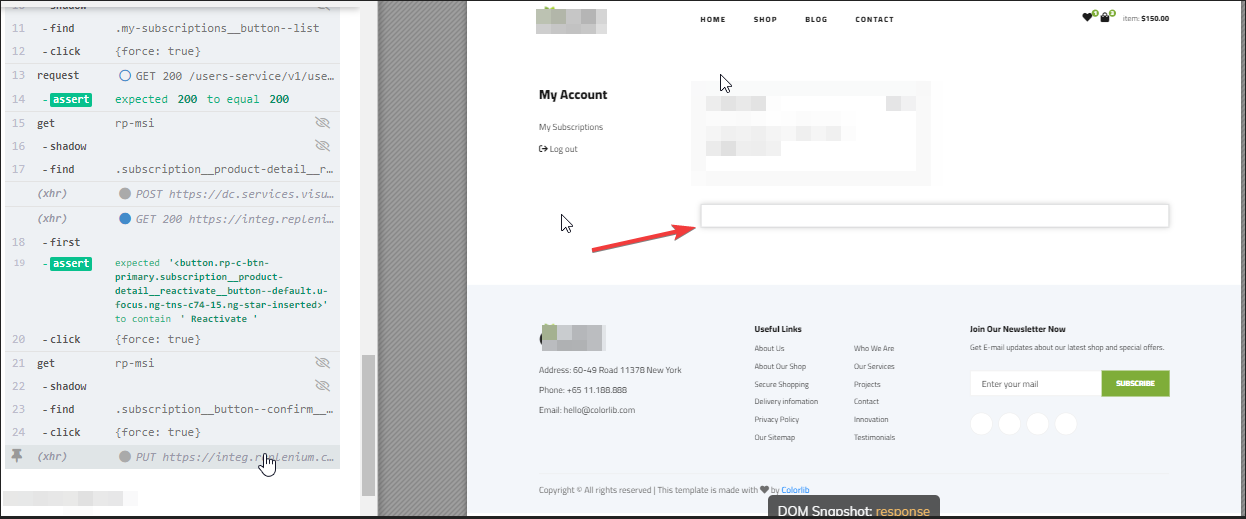
Task: Click the eye-slash icon on command 16 shadow
Action: [322, 146]
